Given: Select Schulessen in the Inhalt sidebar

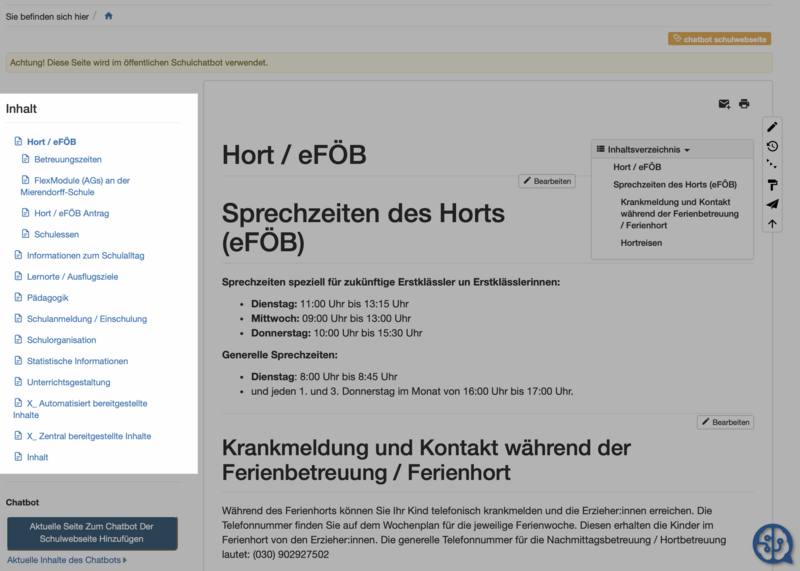Looking at the screenshot, I should 56,234.
